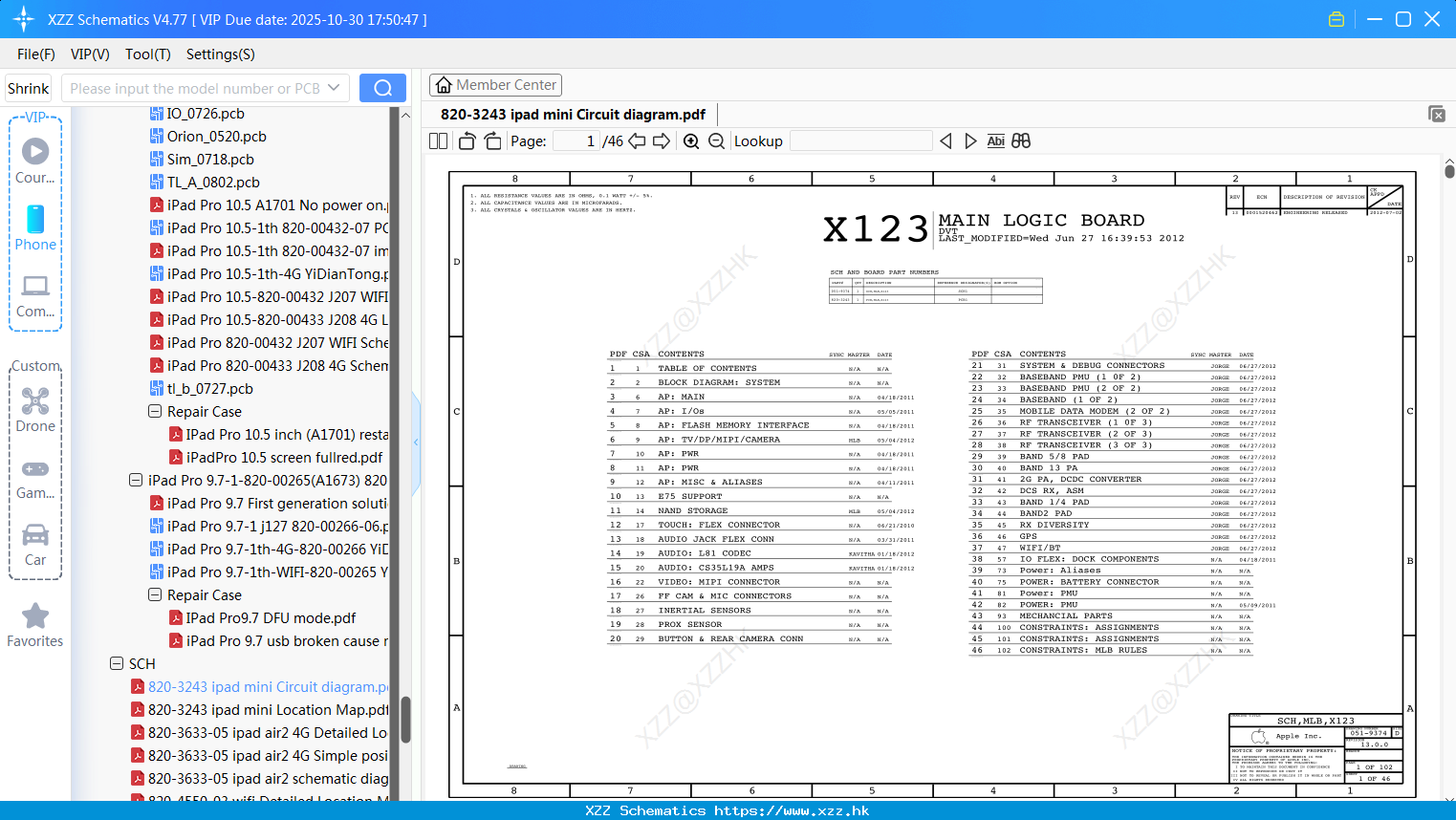Image resolution: width=1456 pixels, height=820 pixels.
Task: Open 820-3633-05 ipad air2 4G Detailed Location
Action: [x=260, y=733]
